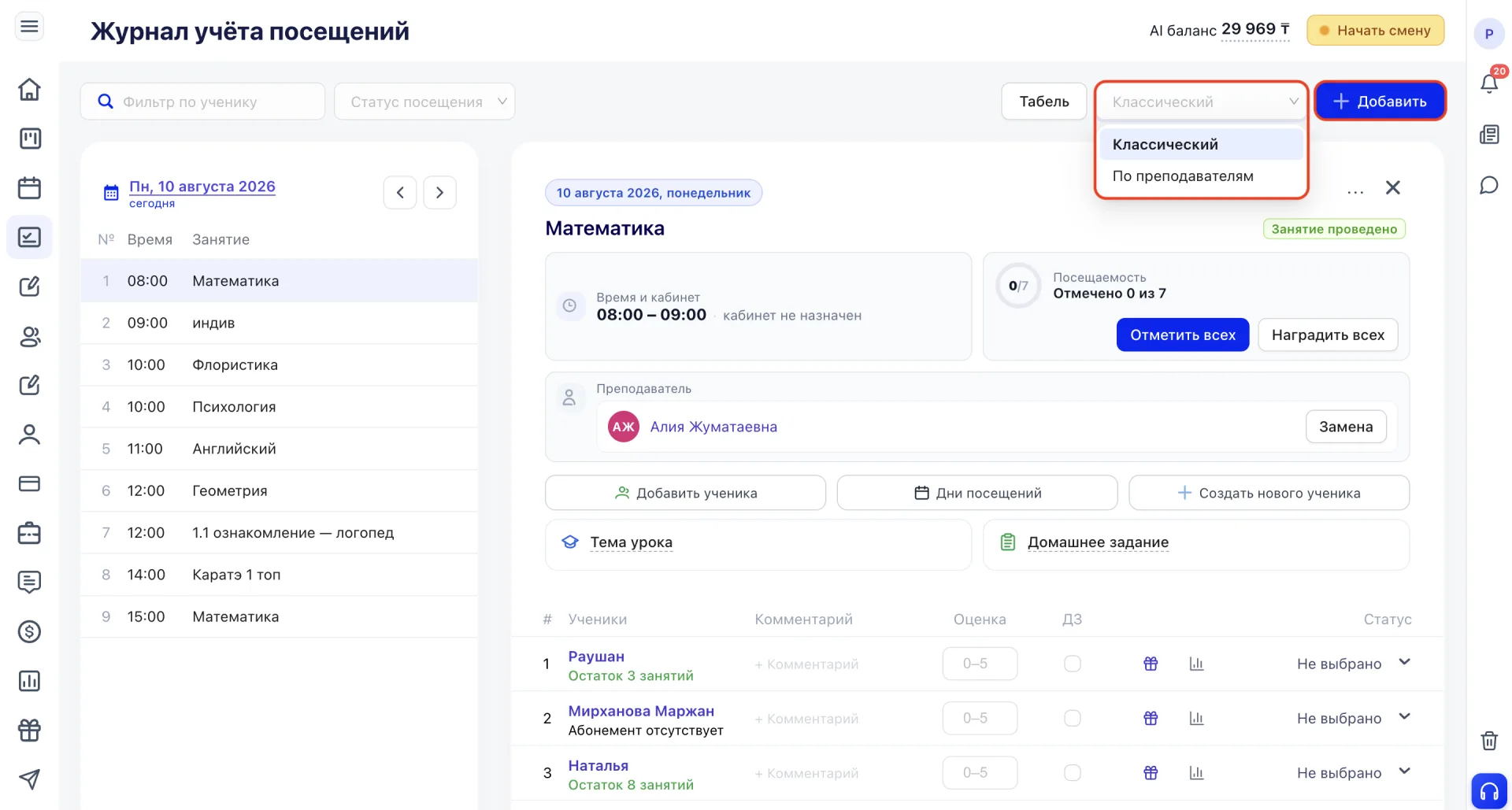This screenshot has height=810, width=1512.
Task: Click Начать смену button
Action: pyautogui.click(x=1375, y=31)
